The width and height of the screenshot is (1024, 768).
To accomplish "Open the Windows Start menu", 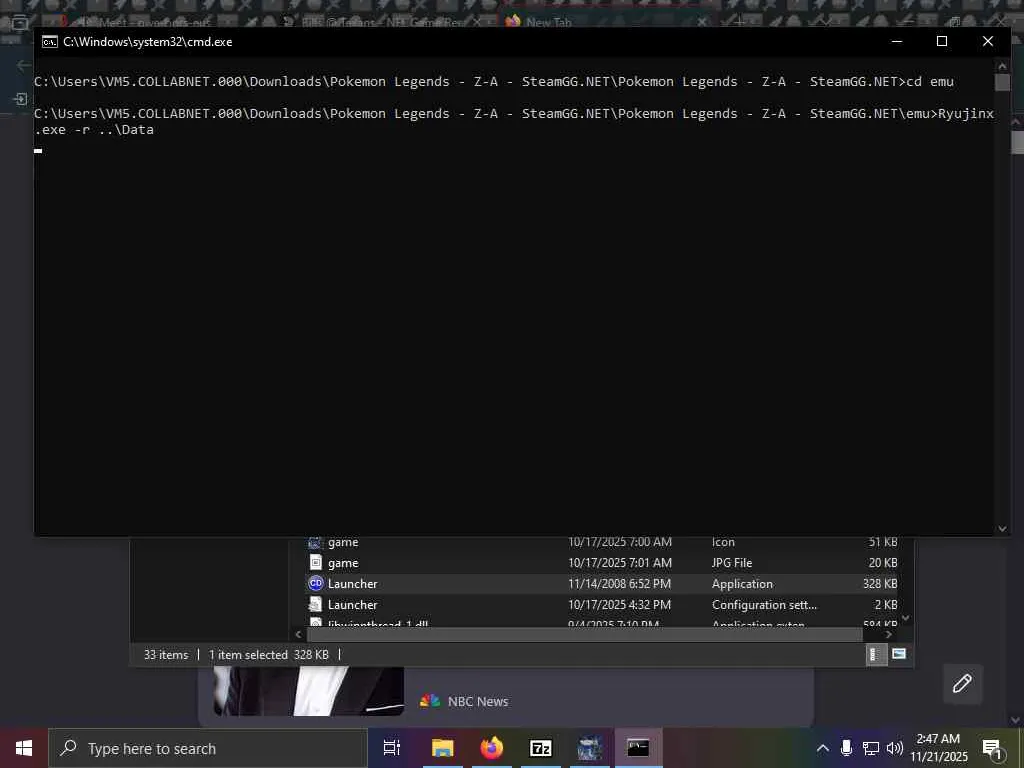I will pyautogui.click(x=24, y=748).
